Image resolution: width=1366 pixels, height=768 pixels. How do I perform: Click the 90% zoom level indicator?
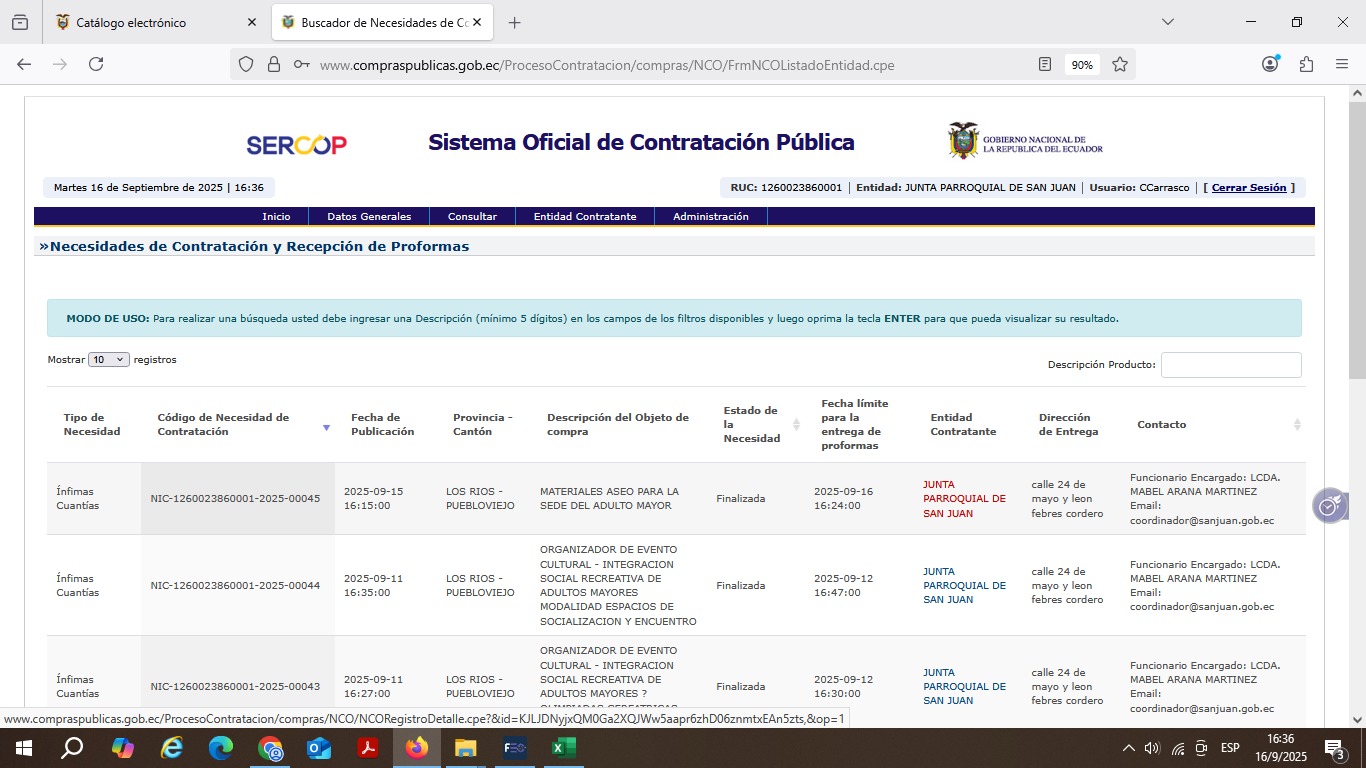[1081, 65]
